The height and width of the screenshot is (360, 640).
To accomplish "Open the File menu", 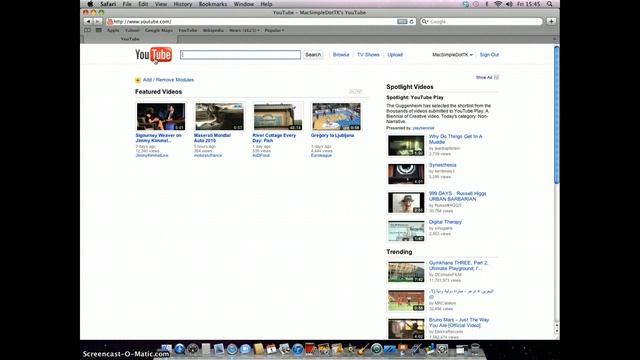I will (x=127, y=4).
